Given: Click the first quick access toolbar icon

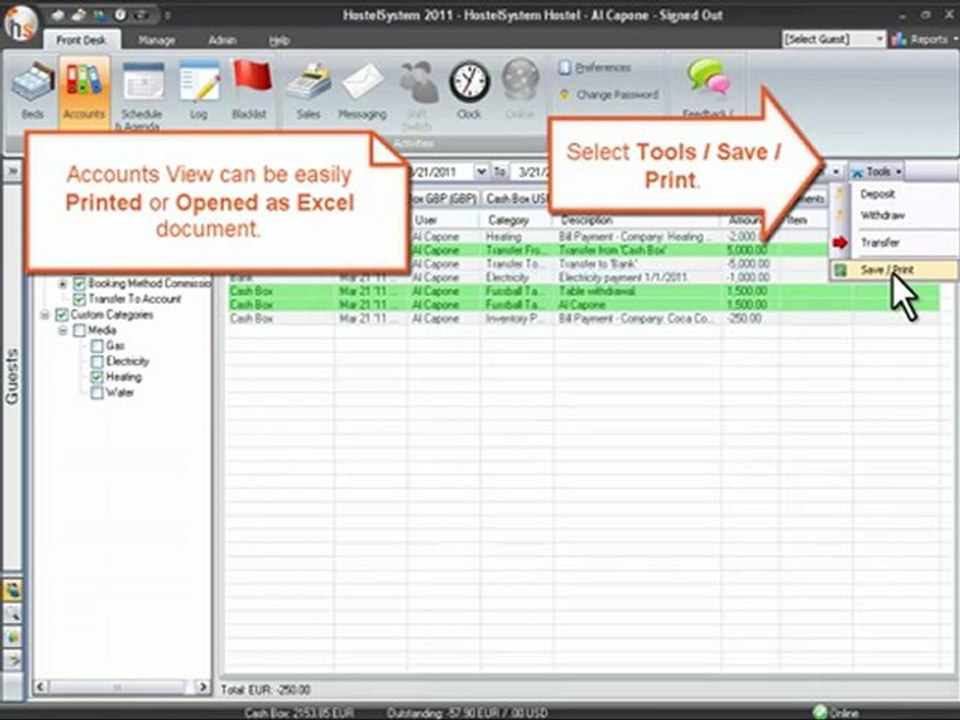Looking at the screenshot, I should click(58, 15).
